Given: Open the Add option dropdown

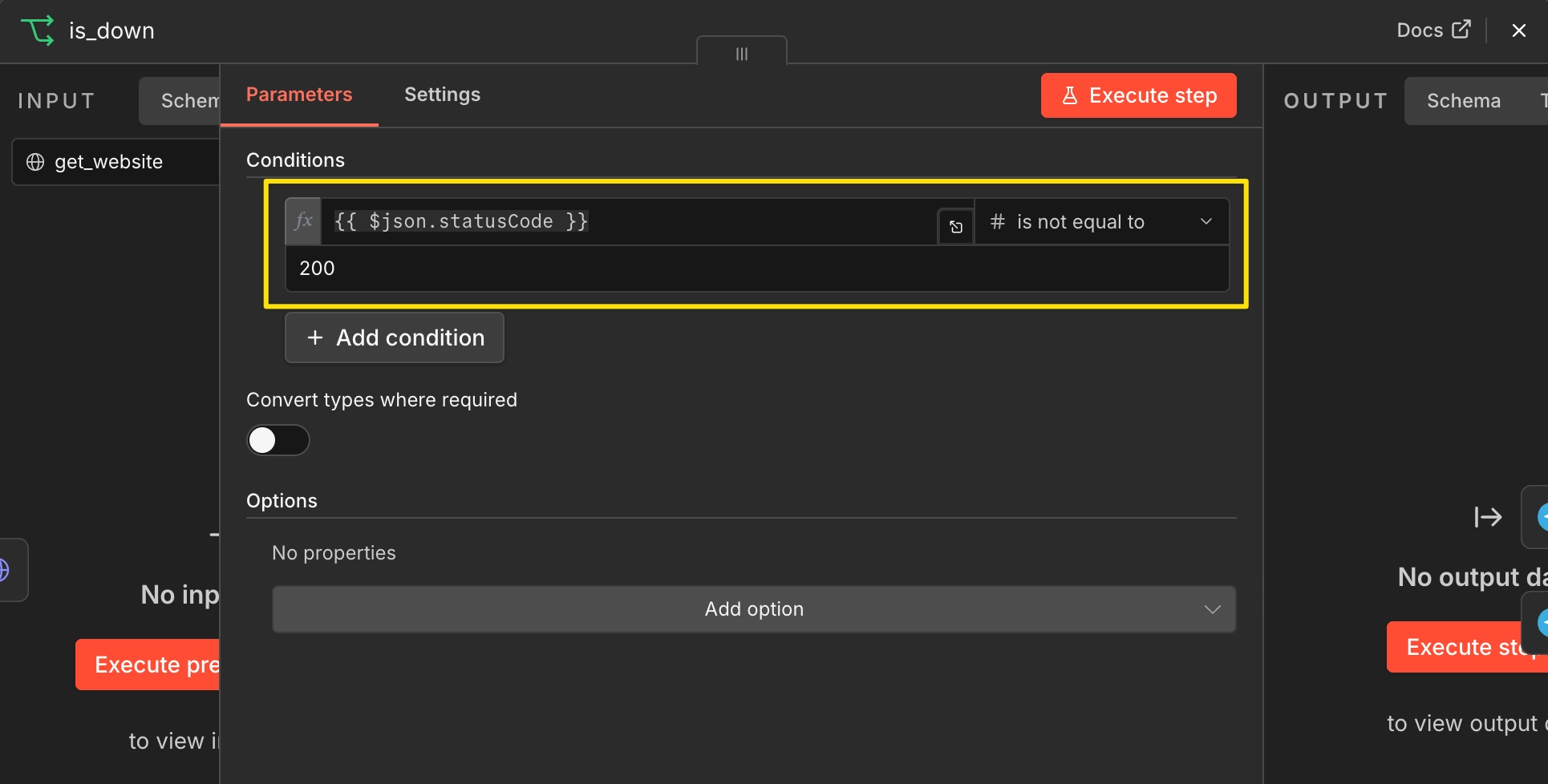Looking at the screenshot, I should click(x=754, y=609).
